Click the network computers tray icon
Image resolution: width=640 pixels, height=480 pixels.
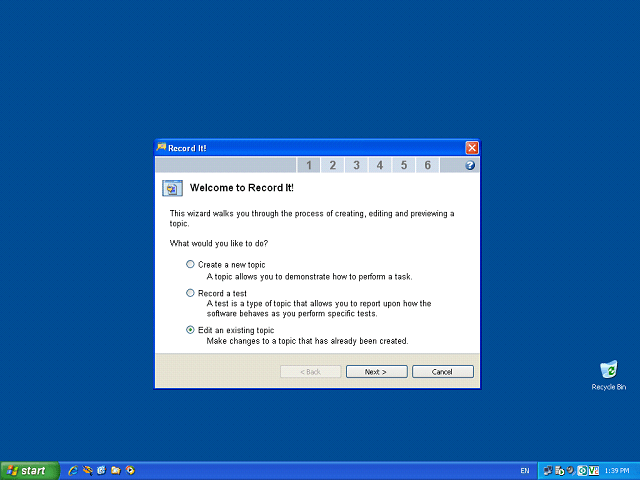[548, 471]
